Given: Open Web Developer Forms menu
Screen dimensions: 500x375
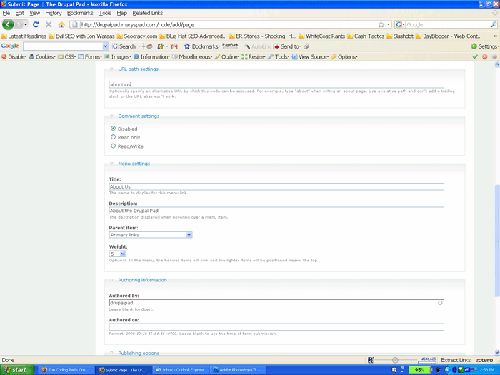Looking at the screenshot, I should 90,57.
